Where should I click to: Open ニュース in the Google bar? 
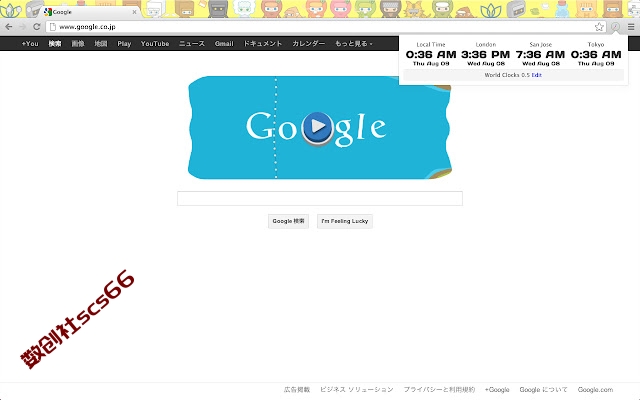coord(192,44)
